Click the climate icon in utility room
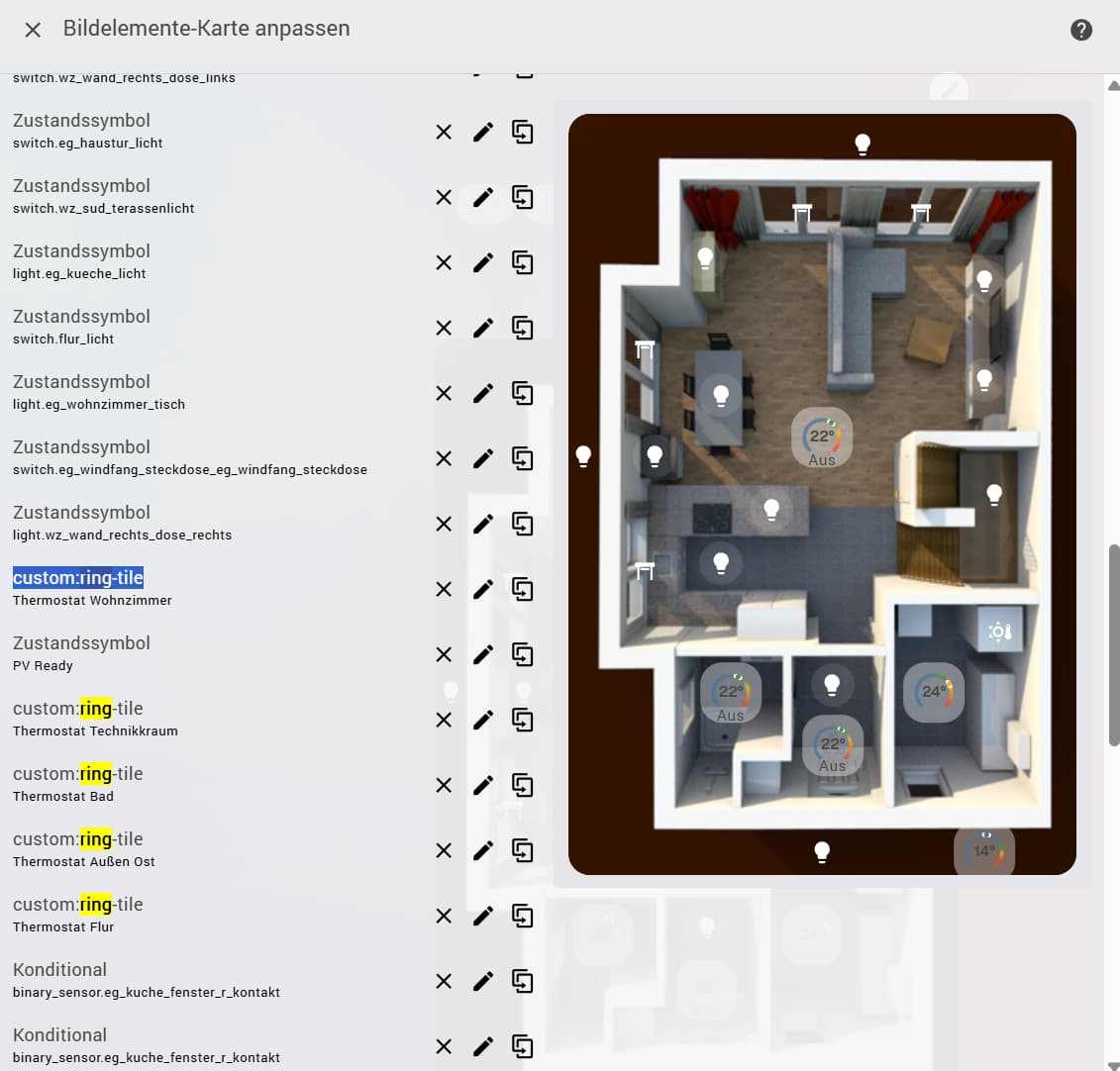 1000,632
